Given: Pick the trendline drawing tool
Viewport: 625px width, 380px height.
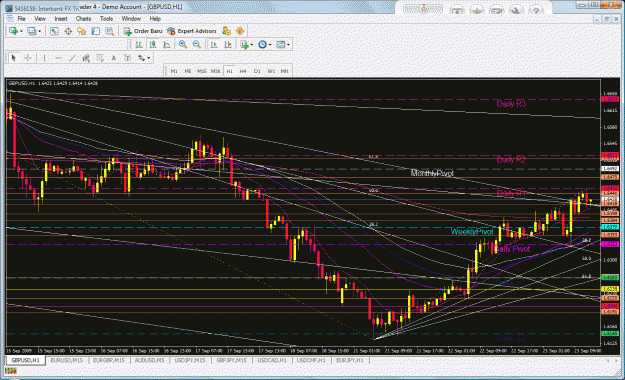Looking at the screenshot, I should point(72,58).
